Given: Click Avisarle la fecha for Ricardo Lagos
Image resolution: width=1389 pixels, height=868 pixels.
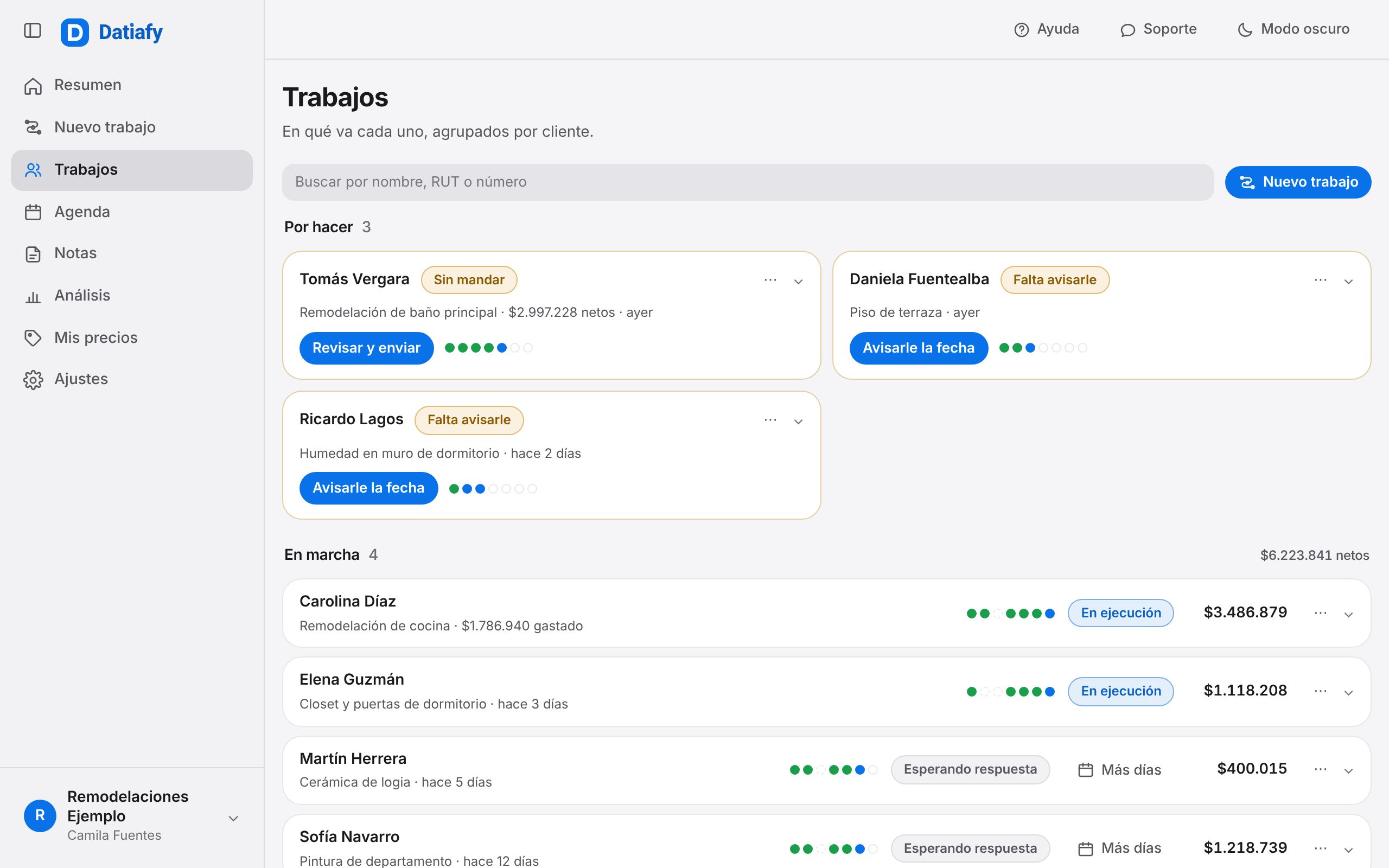Looking at the screenshot, I should pyautogui.click(x=368, y=488).
